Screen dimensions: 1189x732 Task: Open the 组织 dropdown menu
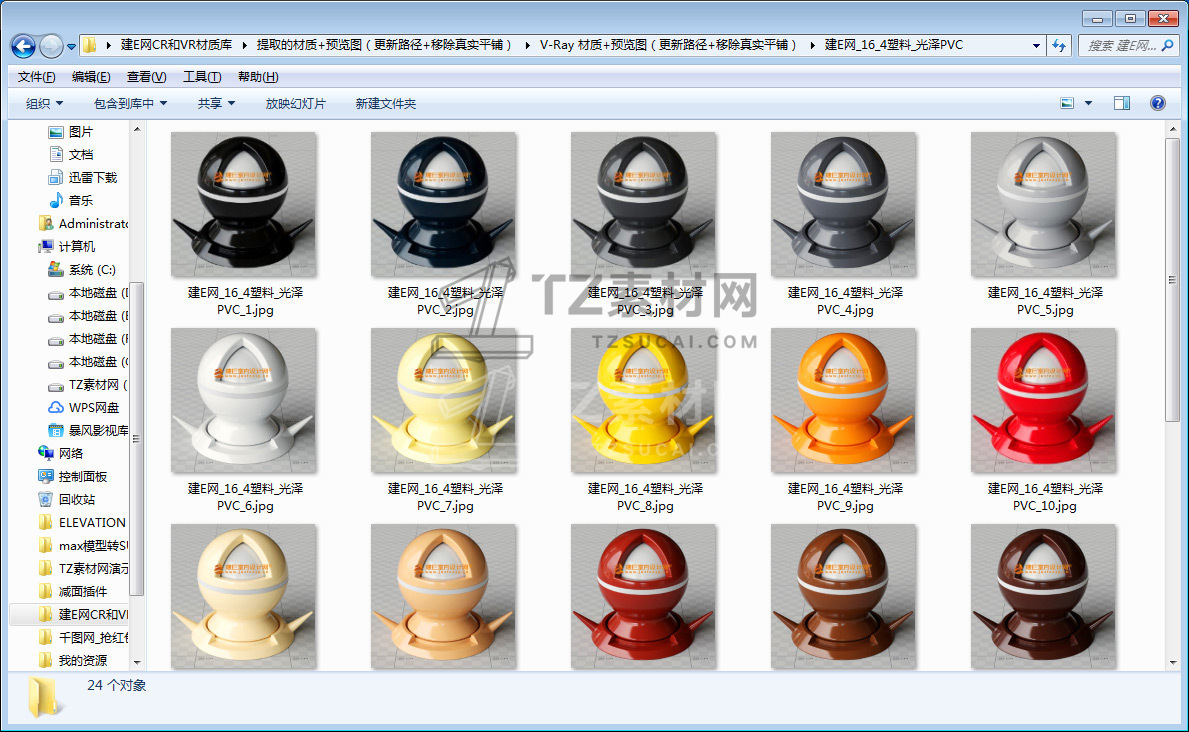(x=44, y=103)
